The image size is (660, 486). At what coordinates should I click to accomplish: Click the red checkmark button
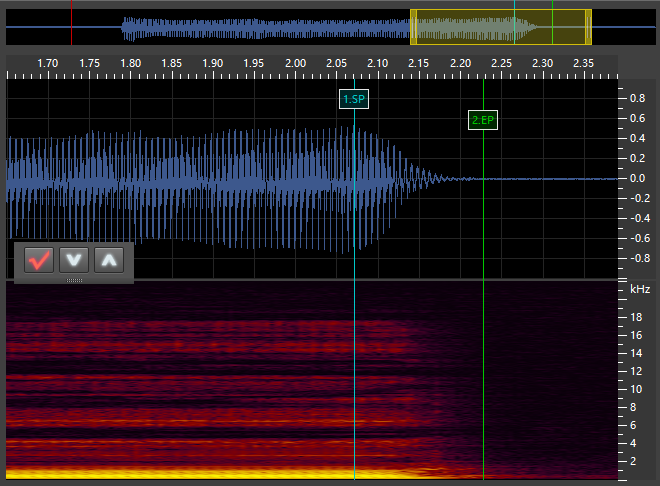(x=40, y=261)
